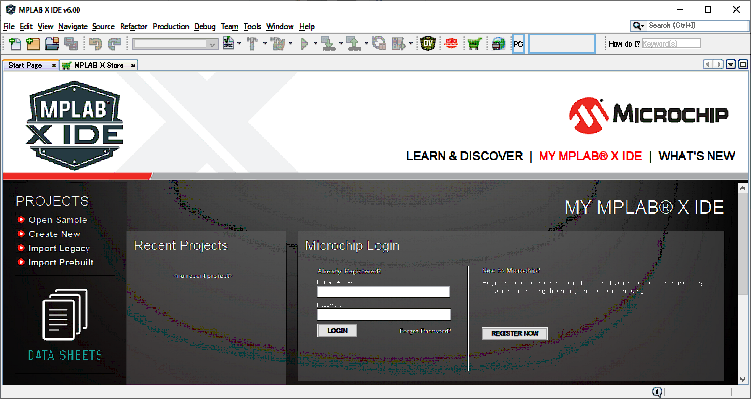Click the New File toolbar icon
Image resolution: width=751 pixels, height=399 pixels.
(x=15, y=44)
